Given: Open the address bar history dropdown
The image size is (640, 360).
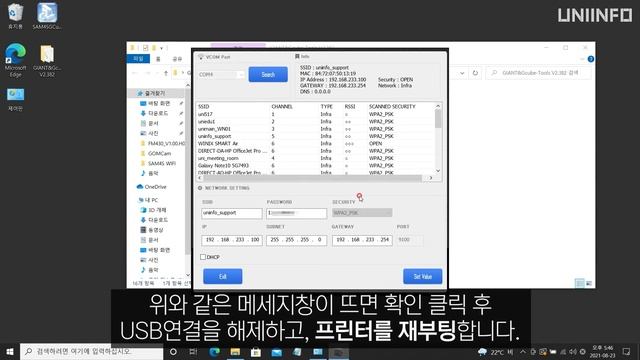Looking at the screenshot, I should pyautogui.click(x=462, y=73).
